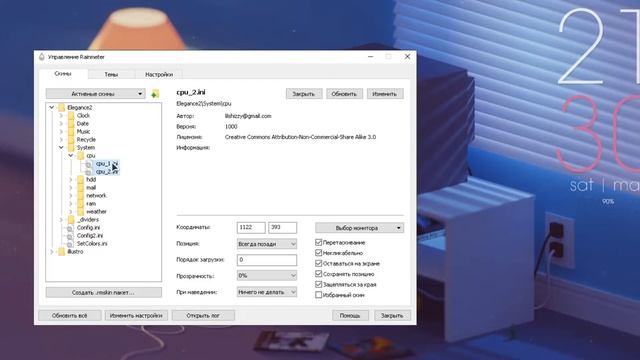Click the Помощь button

(350, 316)
